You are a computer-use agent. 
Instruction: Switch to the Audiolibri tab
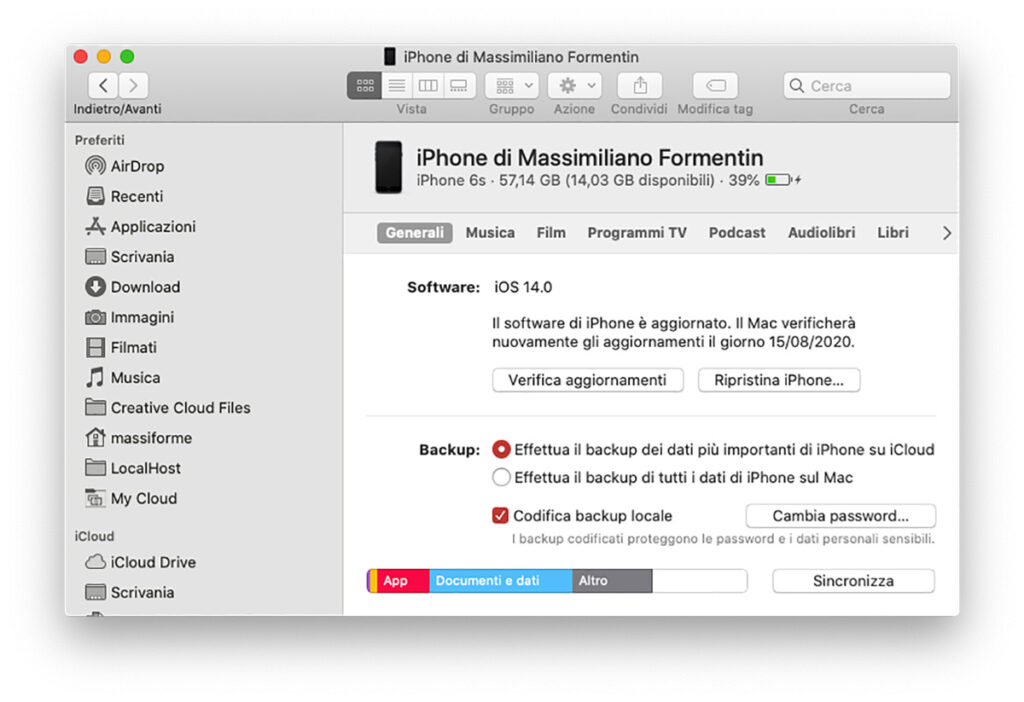[x=822, y=232]
